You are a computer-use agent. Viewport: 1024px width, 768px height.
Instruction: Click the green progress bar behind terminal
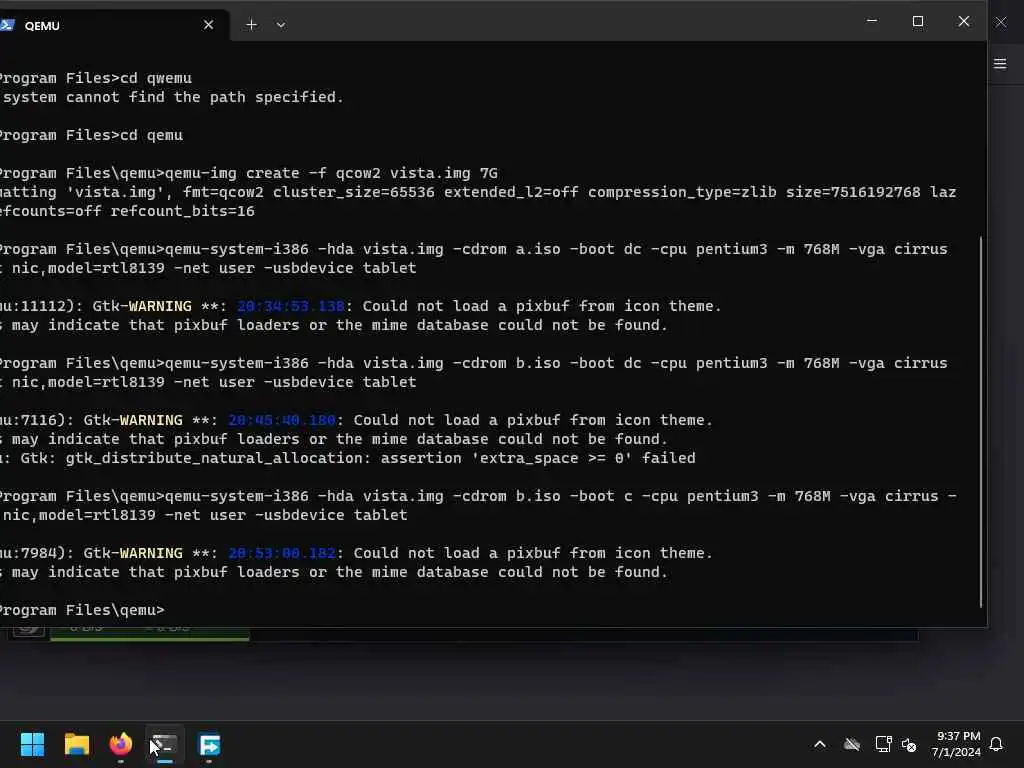click(x=150, y=633)
